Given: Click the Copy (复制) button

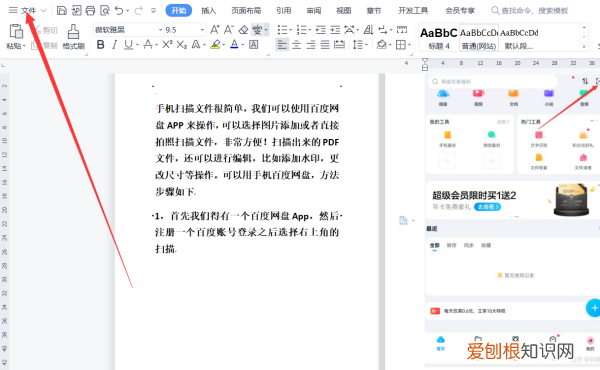Looking at the screenshot, I should pyautogui.click(x=44, y=46).
